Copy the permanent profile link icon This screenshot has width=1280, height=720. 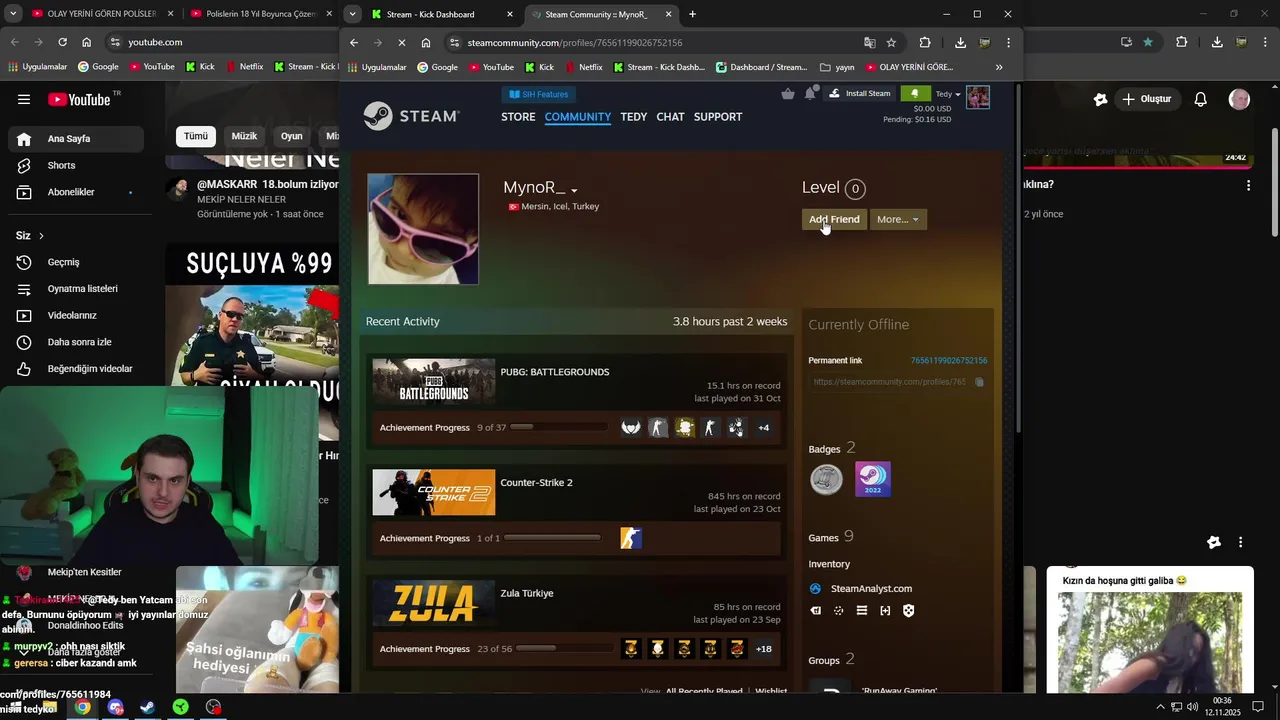[x=979, y=382]
